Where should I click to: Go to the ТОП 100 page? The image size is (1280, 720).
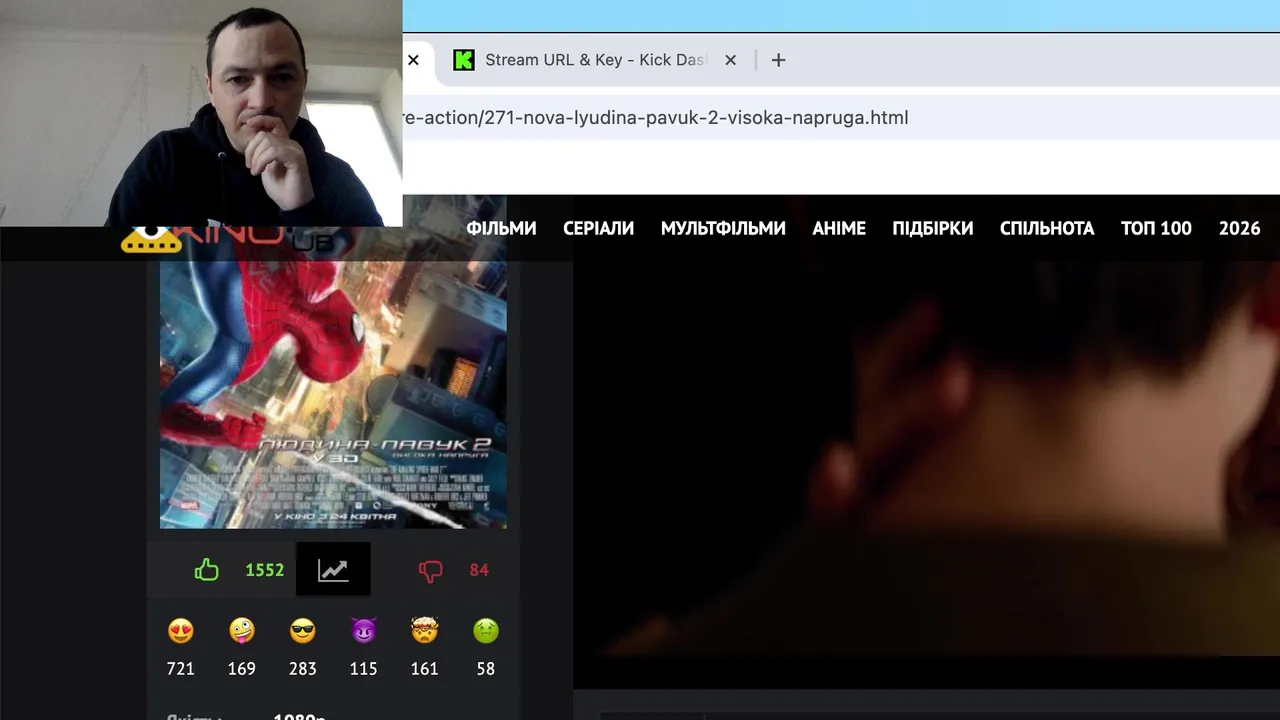coord(1156,228)
